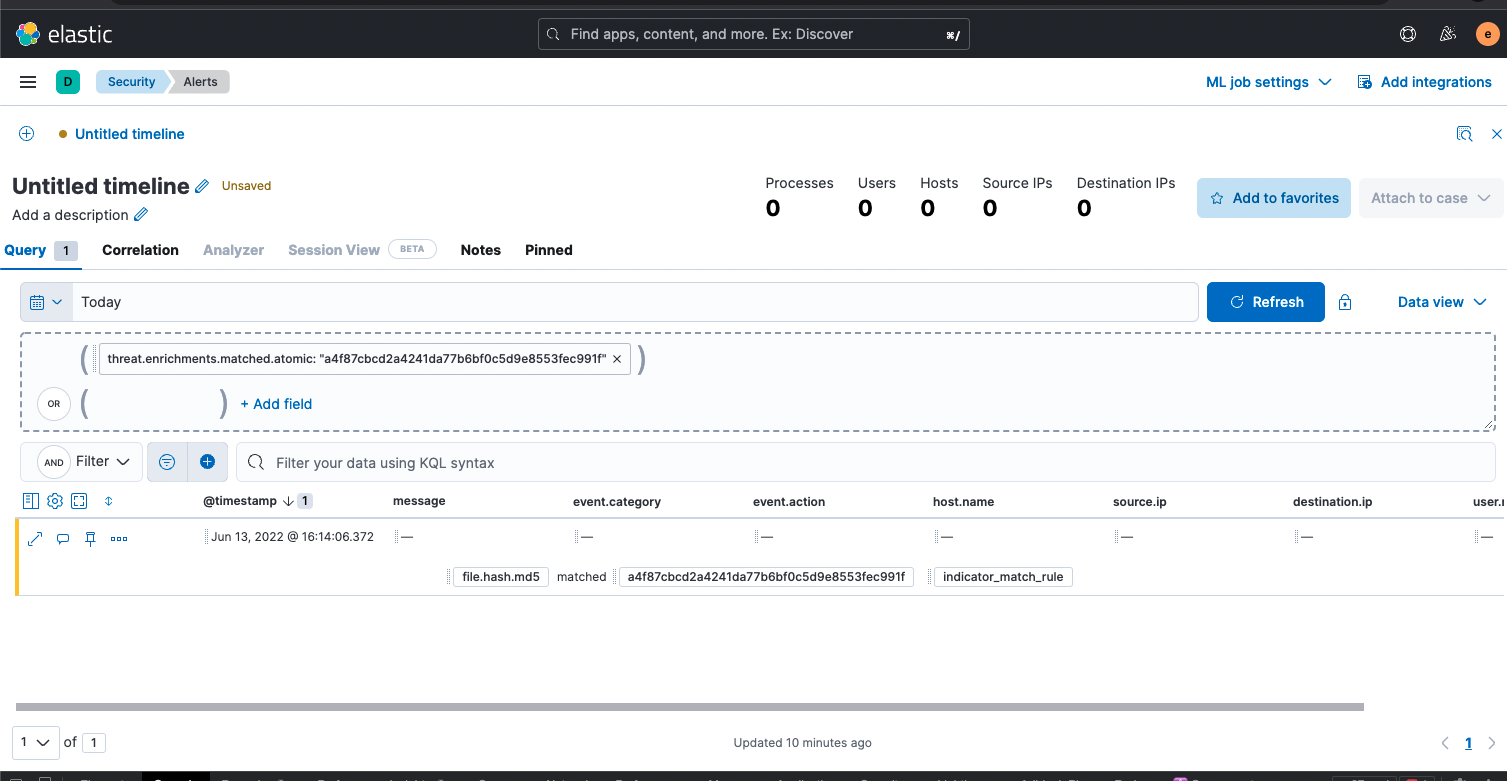1507x781 pixels.
Task: Open the main navigation hamburger menu
Action: pos(27,81)
